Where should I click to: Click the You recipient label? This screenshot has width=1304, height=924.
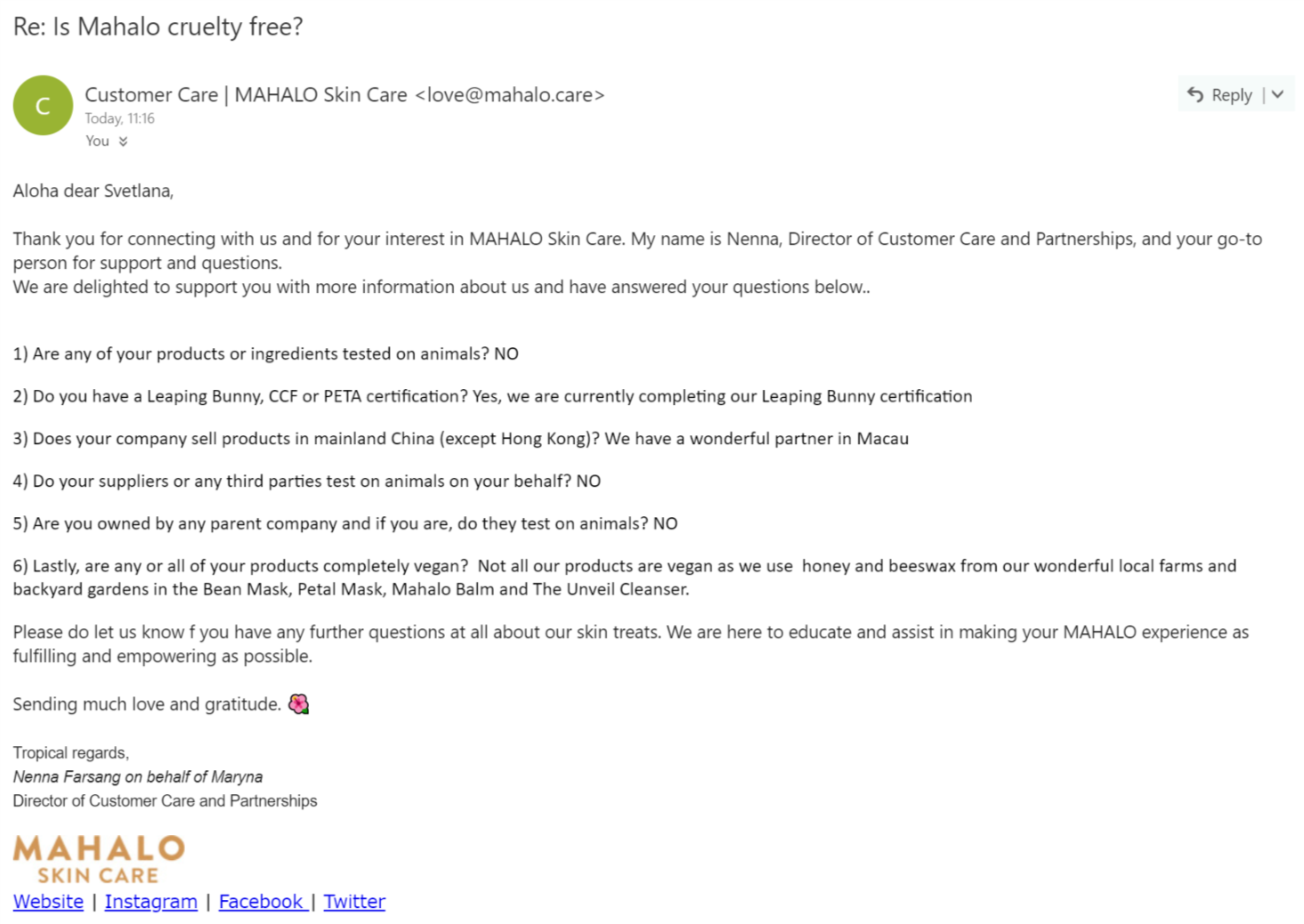97,141
